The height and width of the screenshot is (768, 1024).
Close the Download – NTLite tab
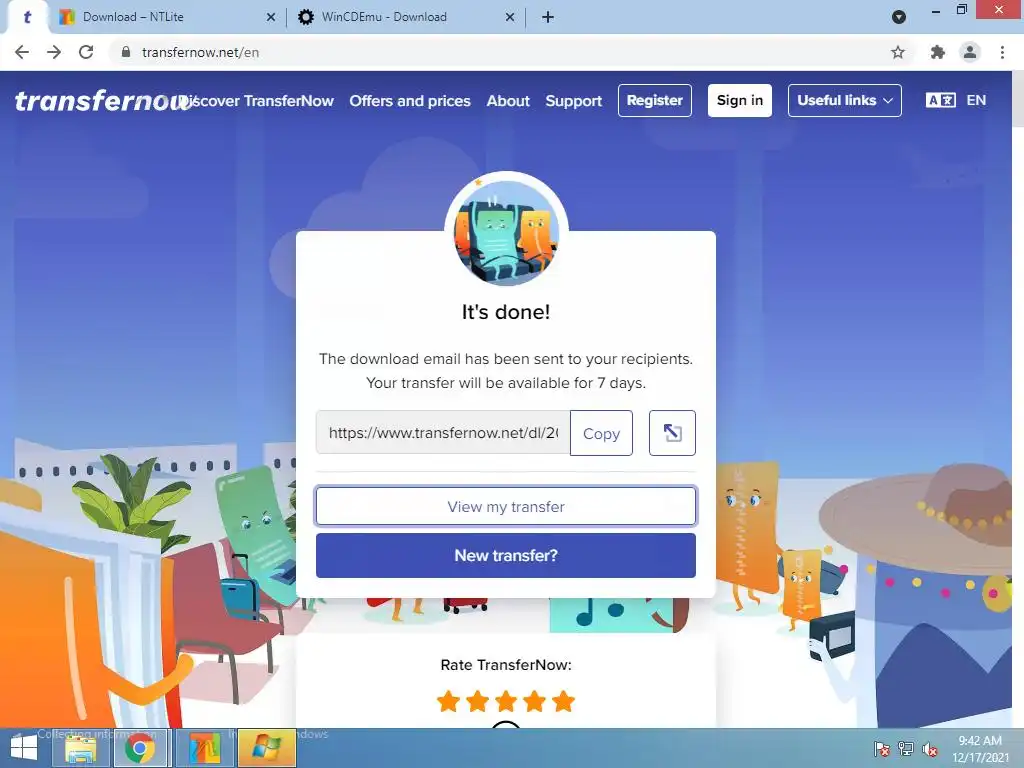pyautogui.click(x=271, y=17)
